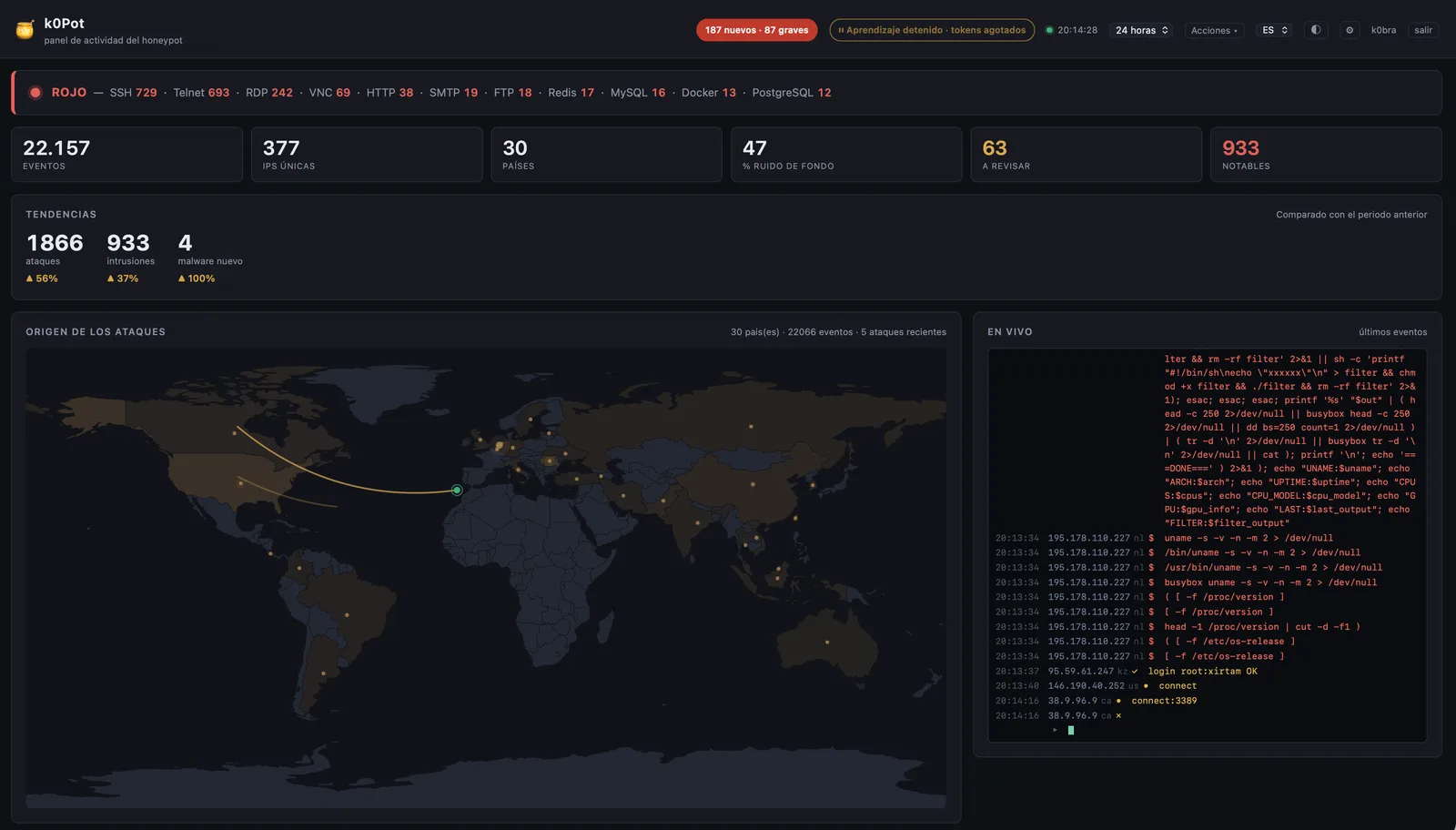Select Redis 17 in the alert bar
The image size is (1456, 830).
click(571, 93)
